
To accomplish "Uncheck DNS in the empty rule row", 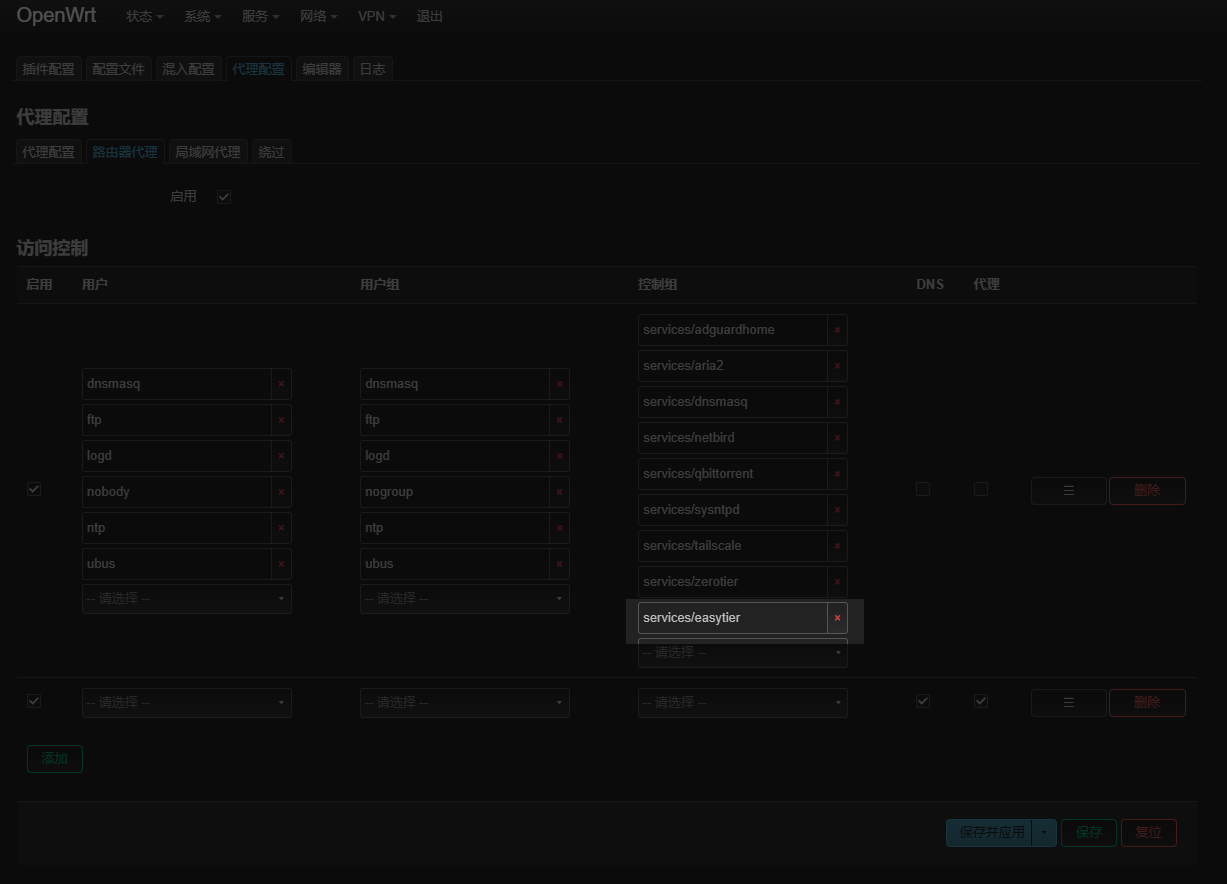I will [x=923, y=701].
